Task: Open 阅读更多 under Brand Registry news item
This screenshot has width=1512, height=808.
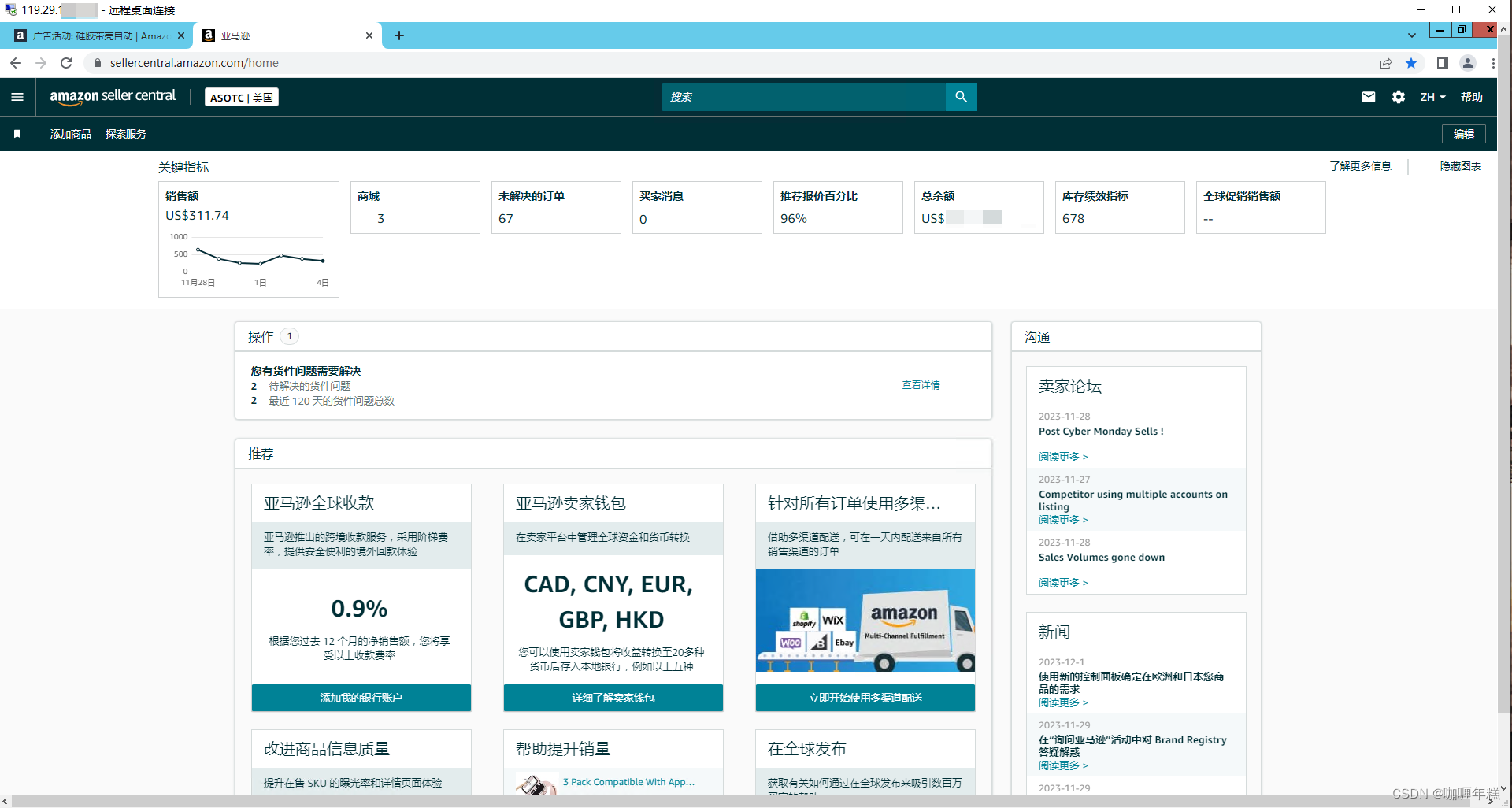Action: 1063,765
